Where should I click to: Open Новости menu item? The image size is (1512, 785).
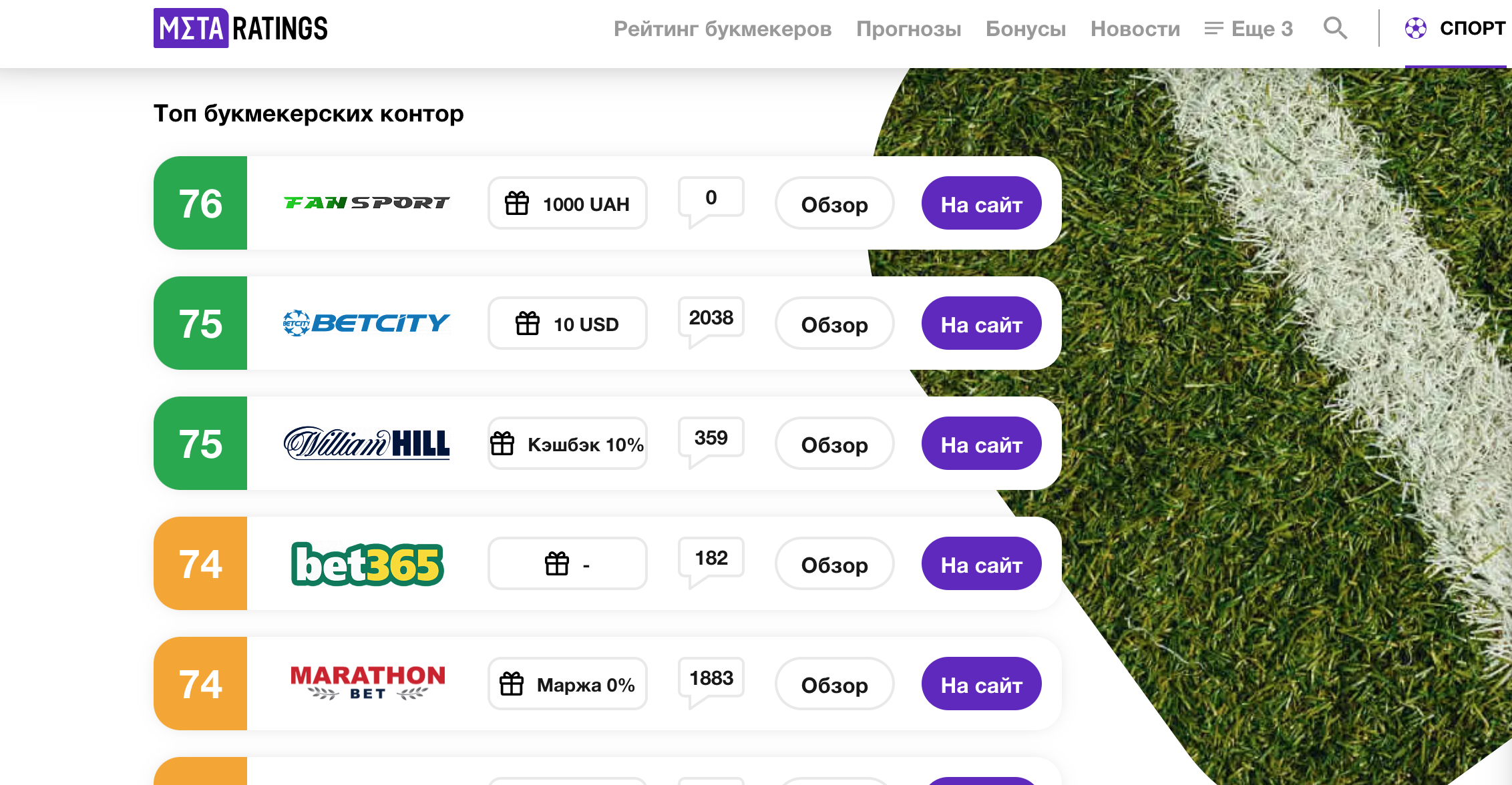pos(1135,29)
